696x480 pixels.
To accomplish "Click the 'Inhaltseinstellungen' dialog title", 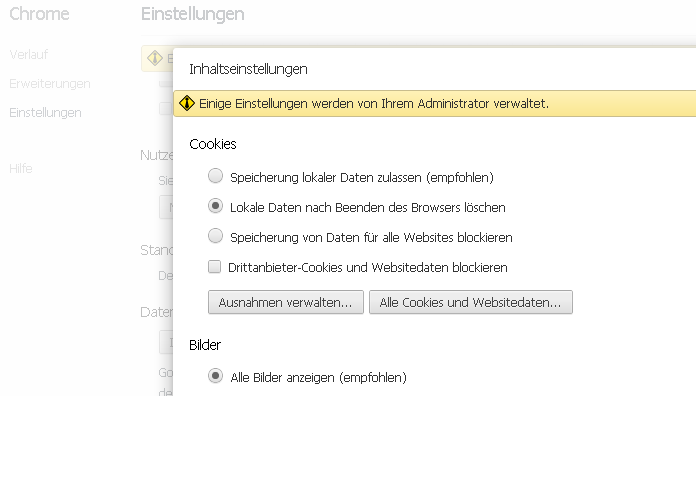I will pos(248,69).
